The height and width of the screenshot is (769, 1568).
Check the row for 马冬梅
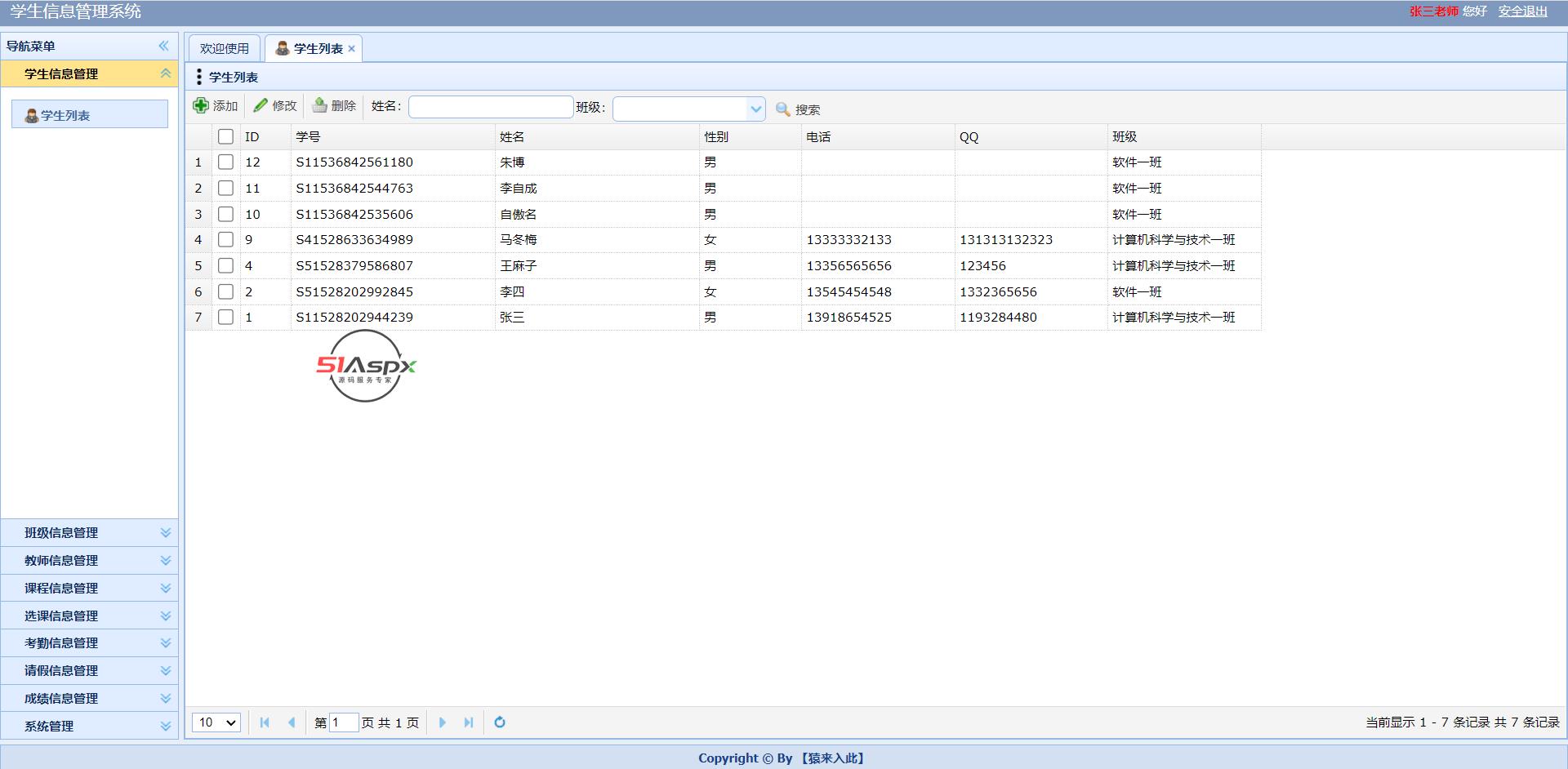click(x=226, y=240)
